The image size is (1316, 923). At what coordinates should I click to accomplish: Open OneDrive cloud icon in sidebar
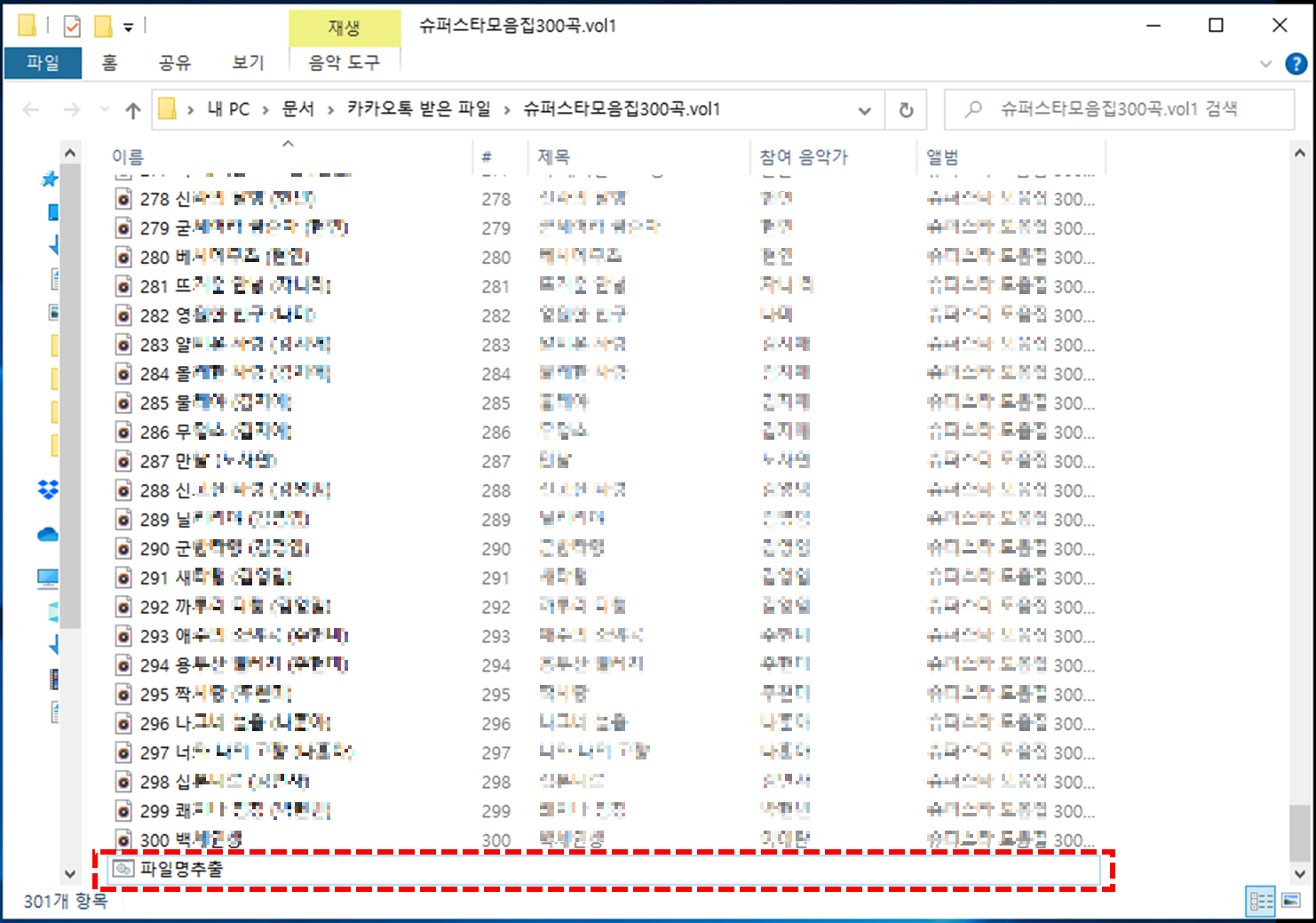pyautogui.click(x=48, y=534)
